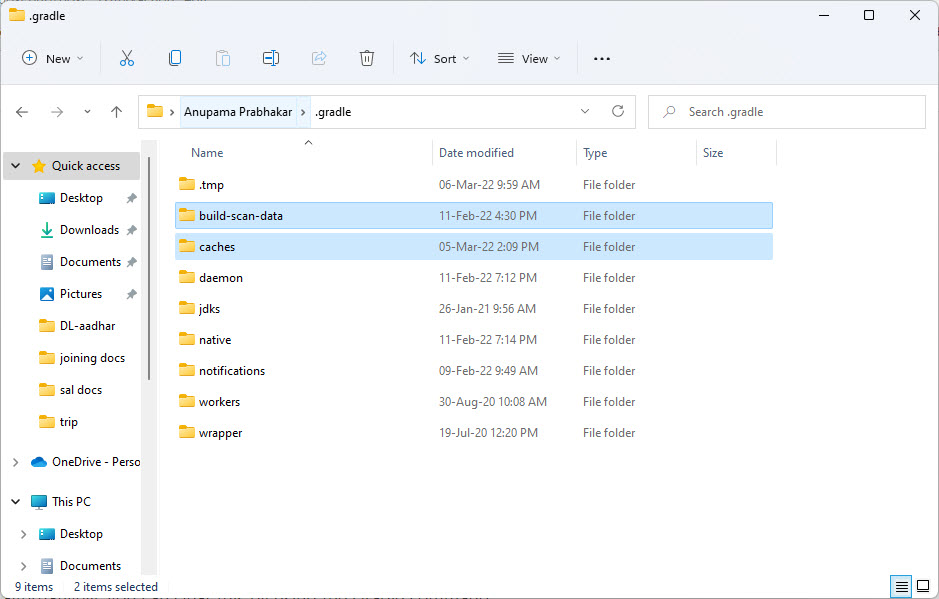The height and width of the screenshot is (599, 939).
Task: Collapse the This PC node
Action: [x=16, y=502]
